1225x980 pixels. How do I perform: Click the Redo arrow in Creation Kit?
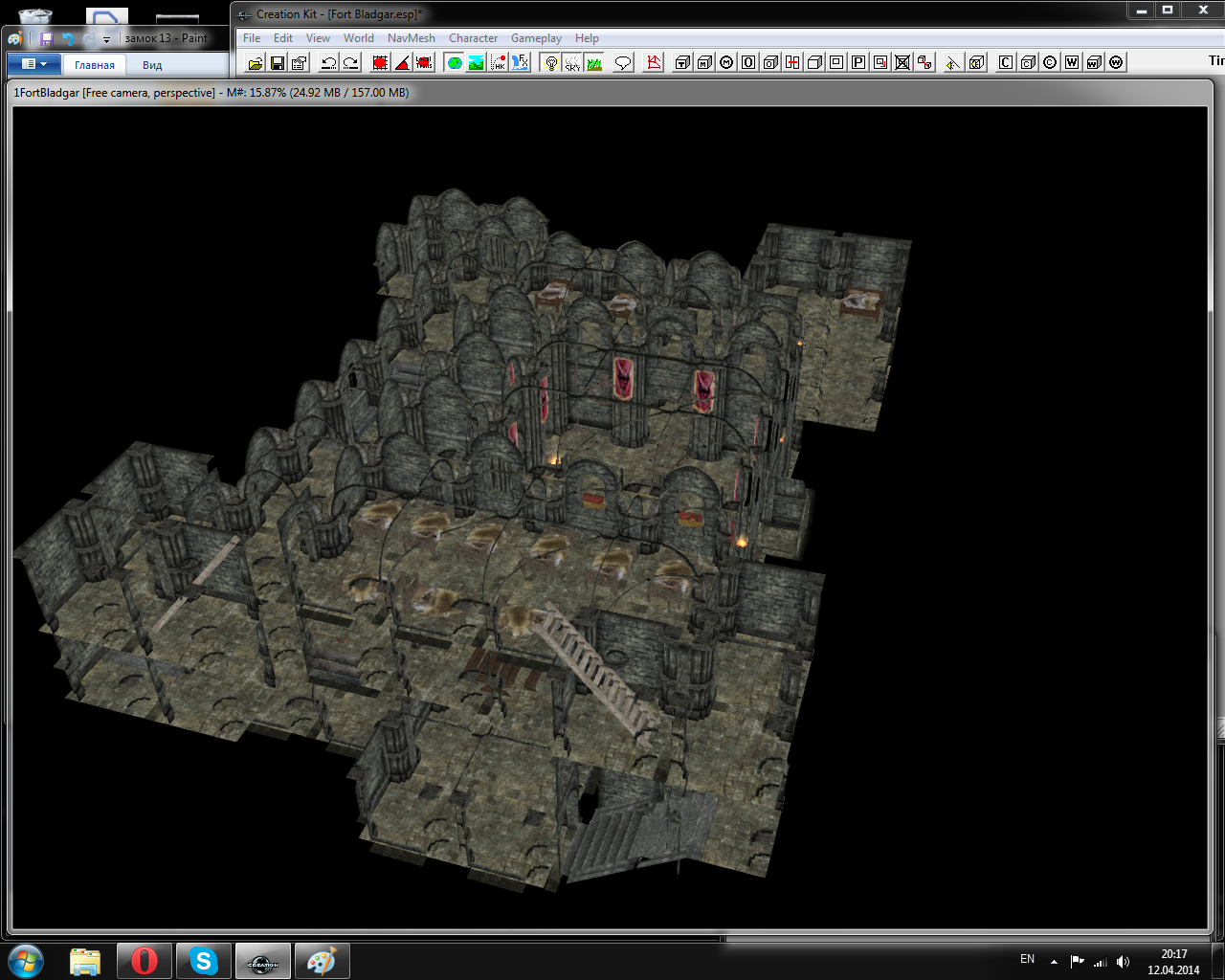(x=351, y=62)
